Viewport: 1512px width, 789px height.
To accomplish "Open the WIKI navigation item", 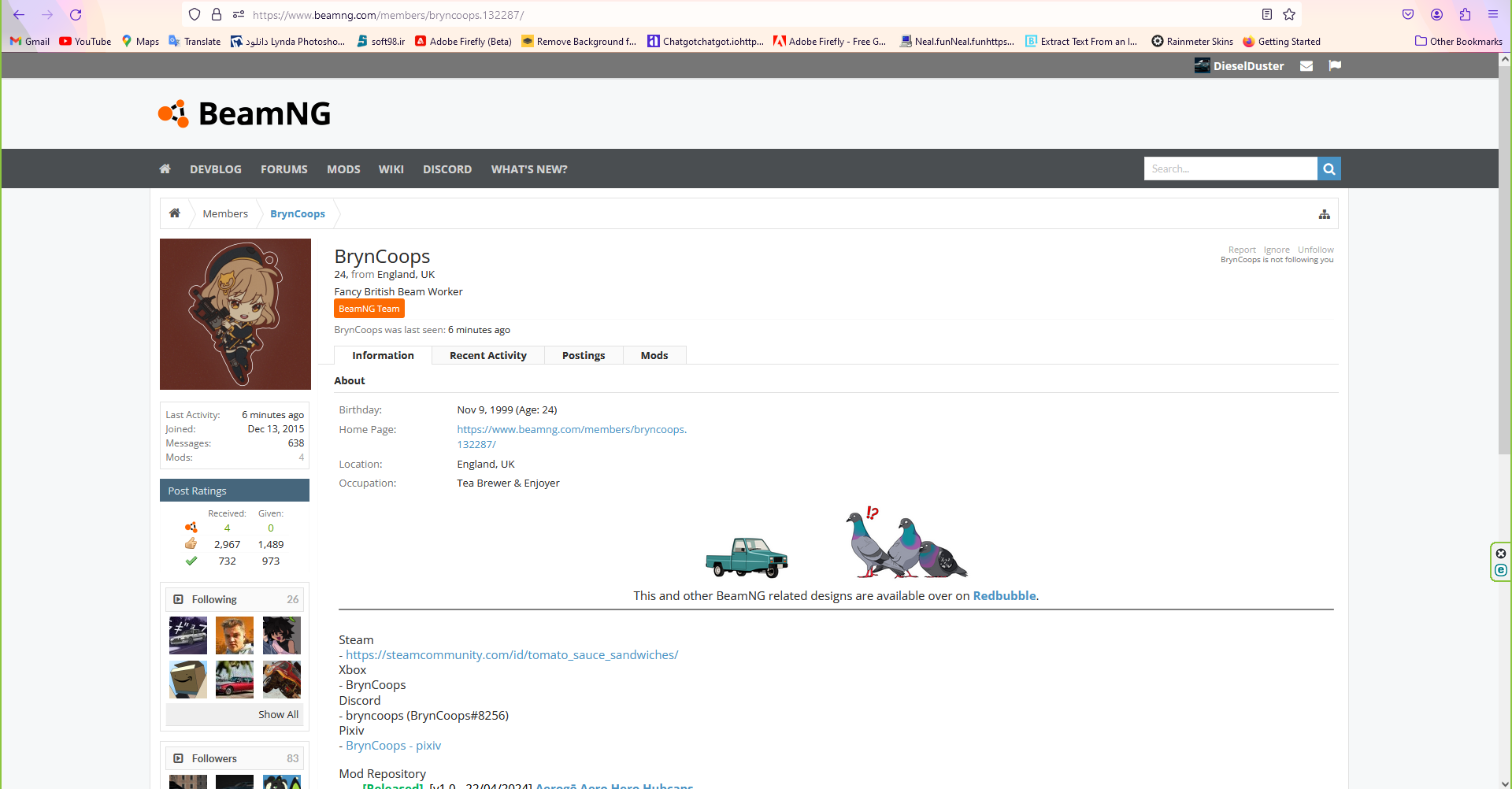I will (391, 169).
